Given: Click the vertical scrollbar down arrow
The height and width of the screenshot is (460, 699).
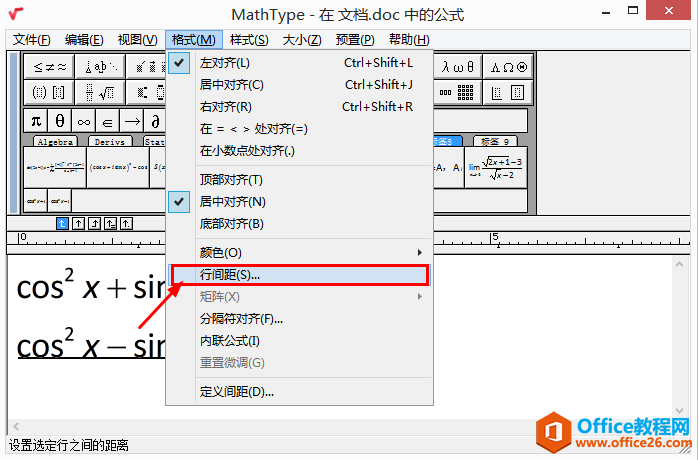Looking at the screenshot, I should [679, 411].
